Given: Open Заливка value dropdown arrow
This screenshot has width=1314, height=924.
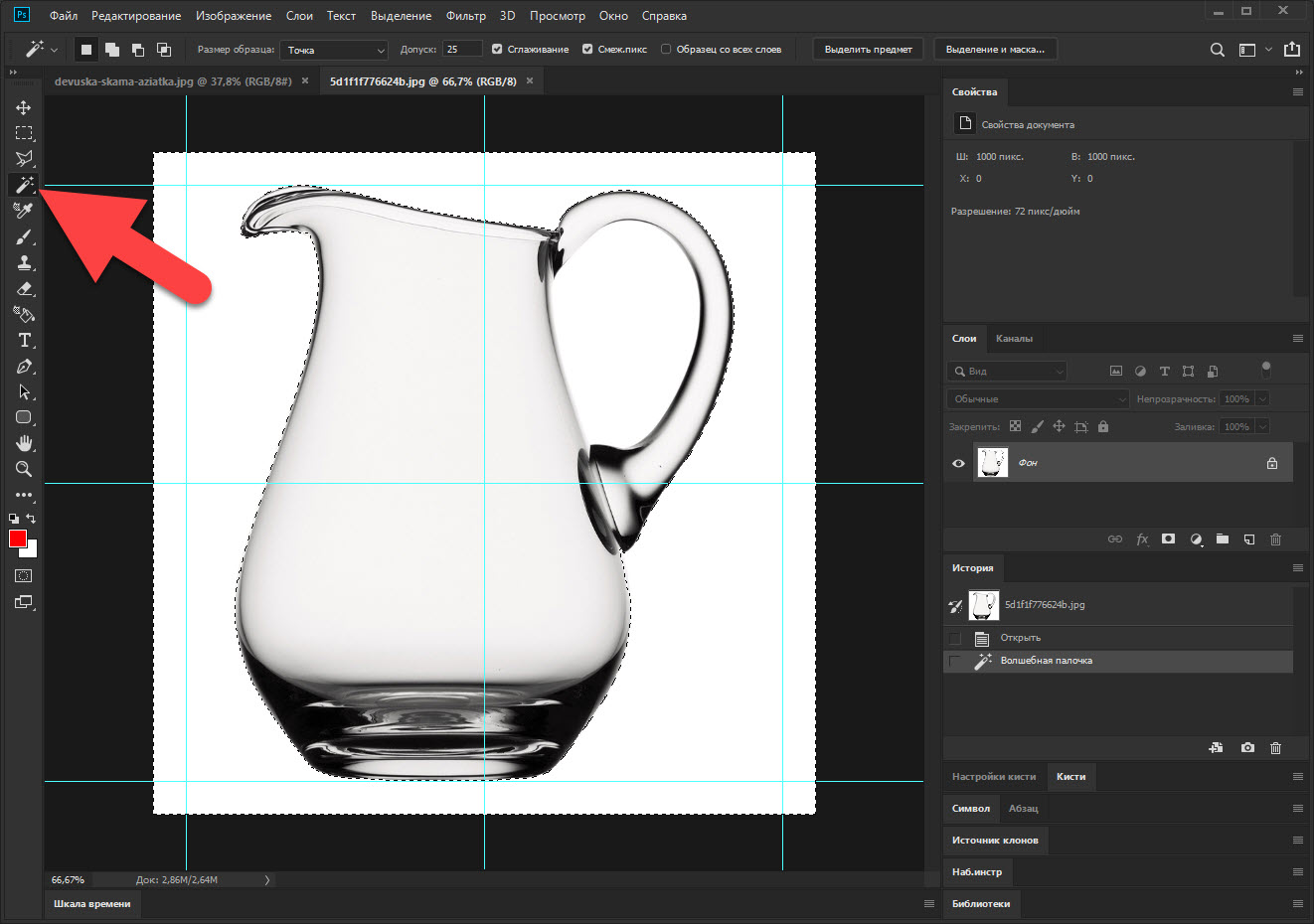Looking at the screenshot, I should pos(1262,426).
